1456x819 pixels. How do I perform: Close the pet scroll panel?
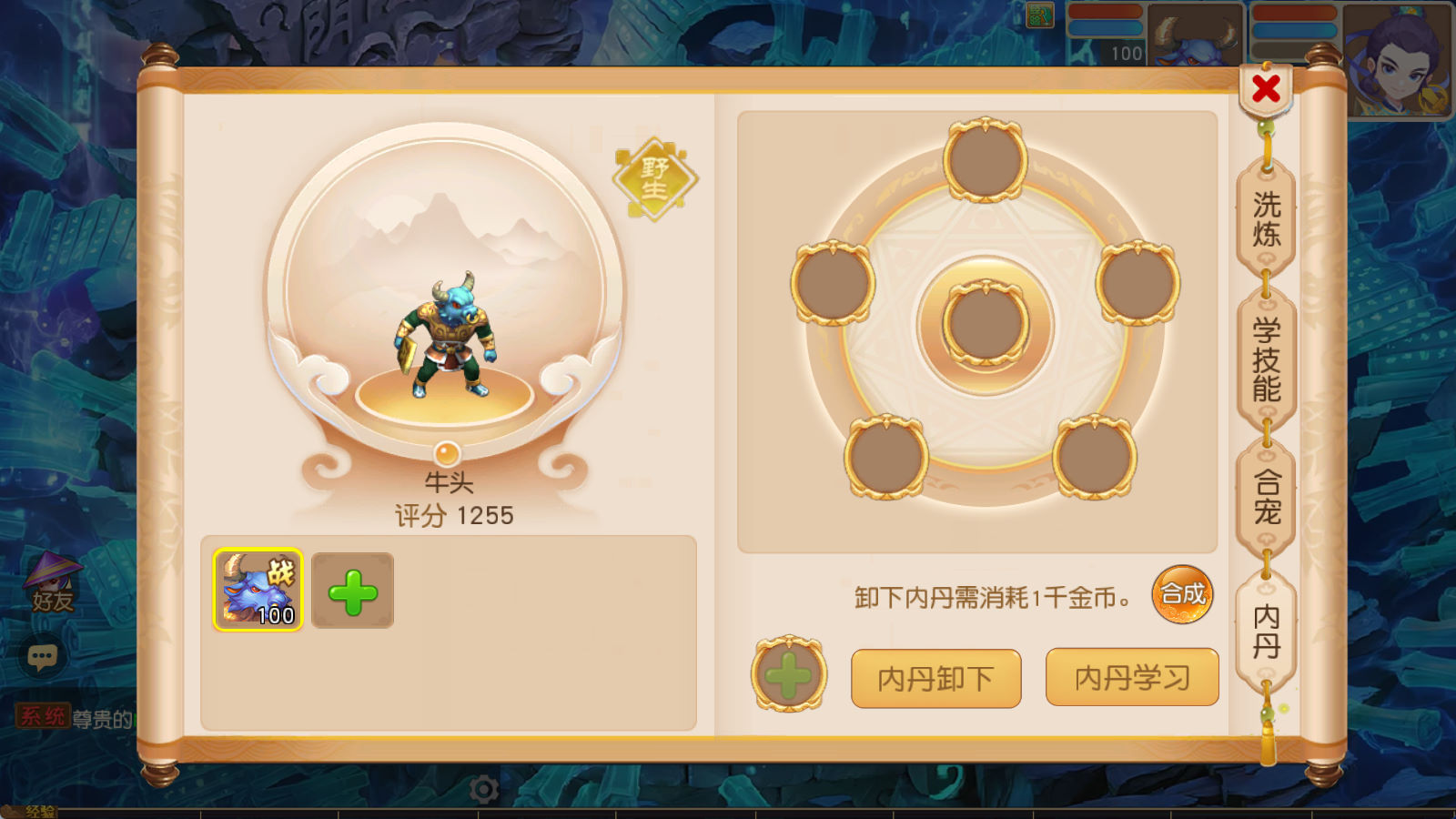pyautogui.click(x=1266, y=89)
